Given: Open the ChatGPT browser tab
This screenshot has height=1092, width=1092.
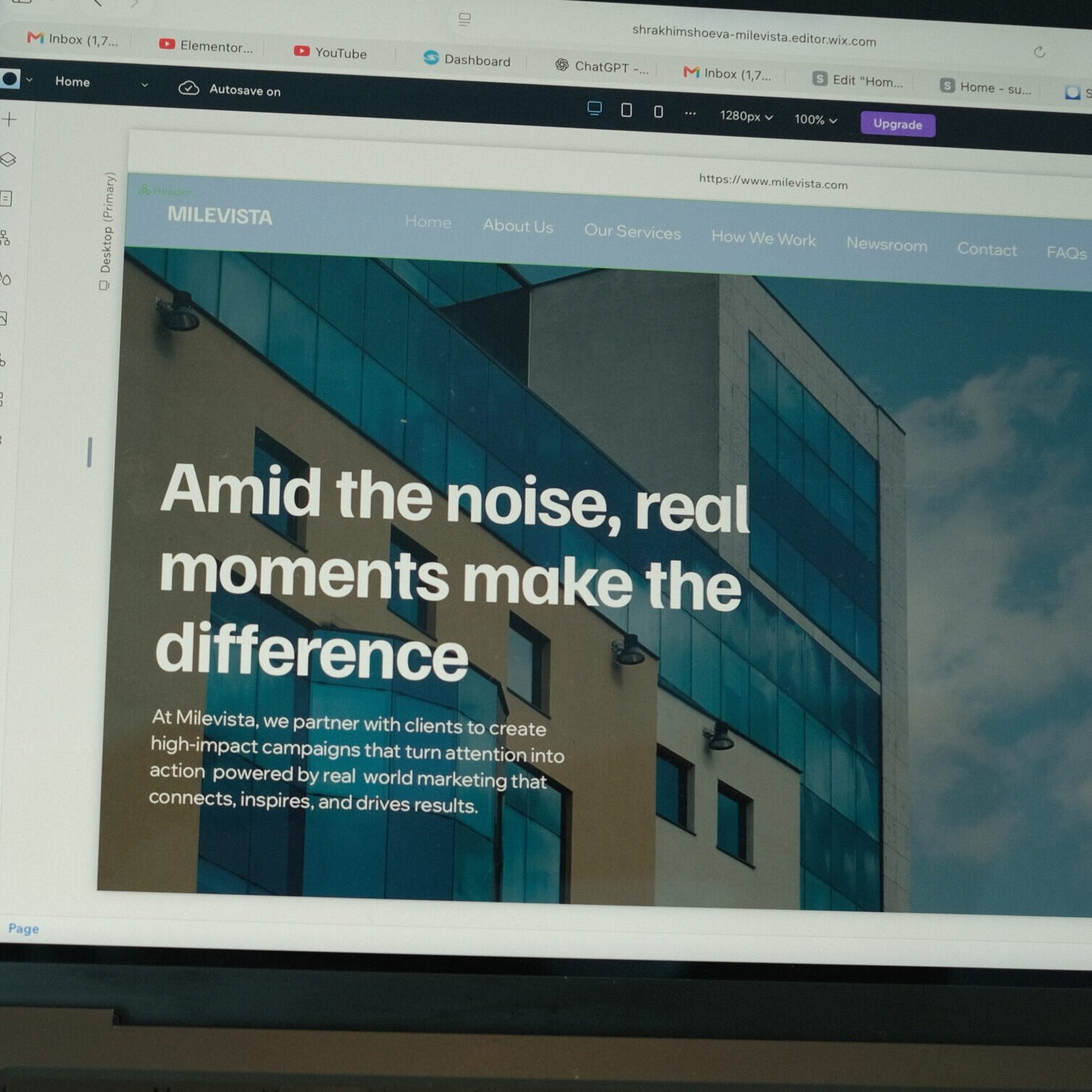Looking at the screenshot, I should tap(602, 67).
